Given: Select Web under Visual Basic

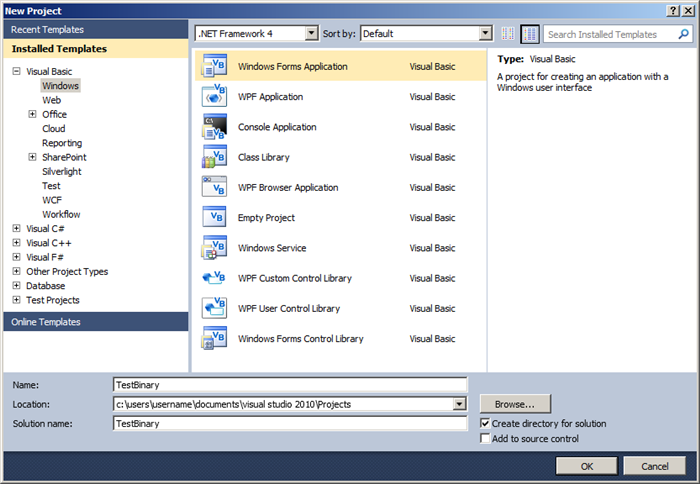Looking at the screenshot, I should tap(51, 100).
